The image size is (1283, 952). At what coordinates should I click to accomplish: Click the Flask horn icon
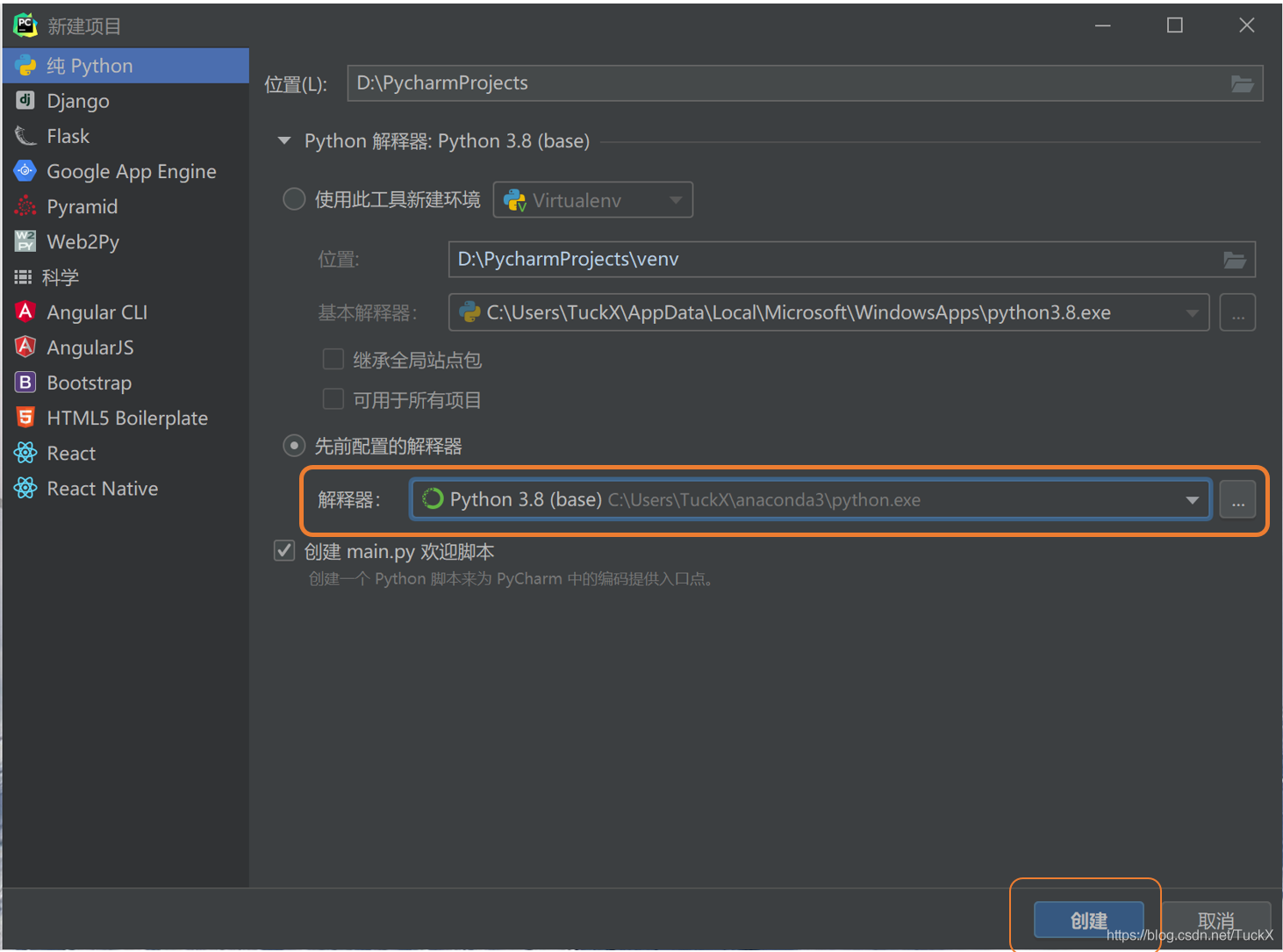(25, 136)
